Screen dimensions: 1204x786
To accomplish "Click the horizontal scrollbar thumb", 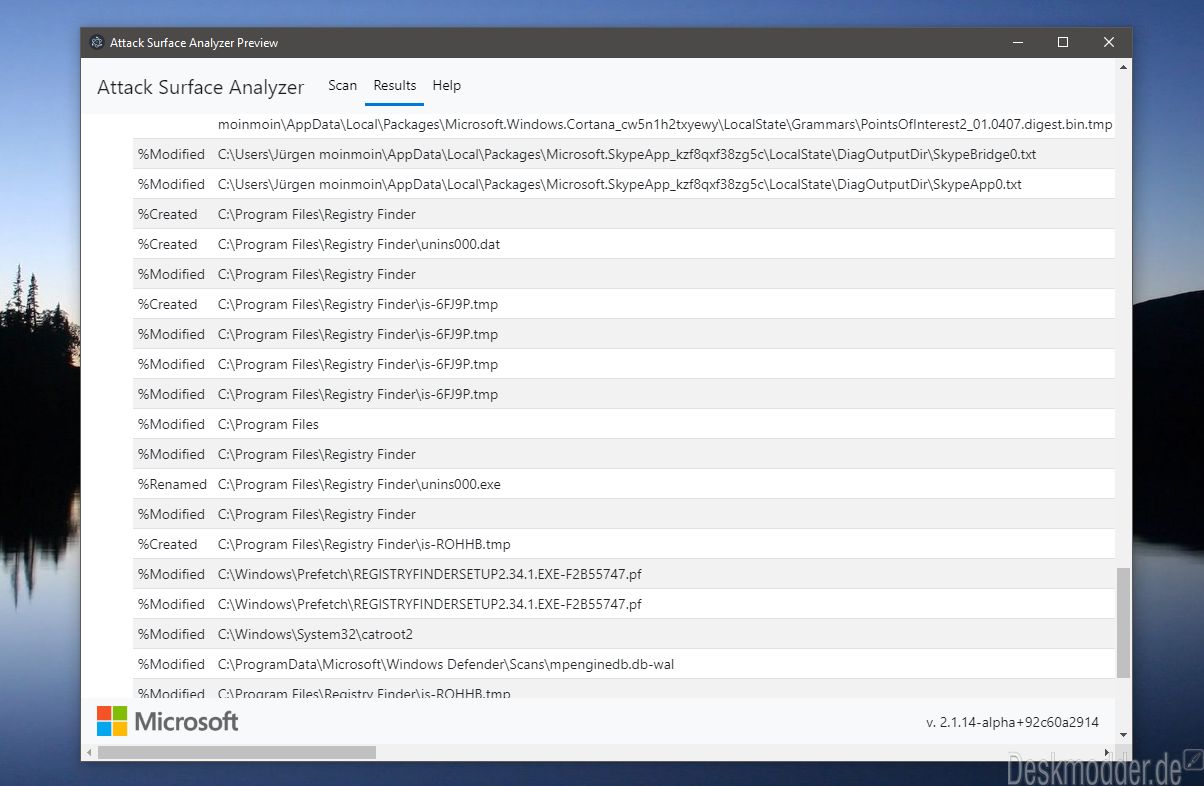I will tap(237, 752).
